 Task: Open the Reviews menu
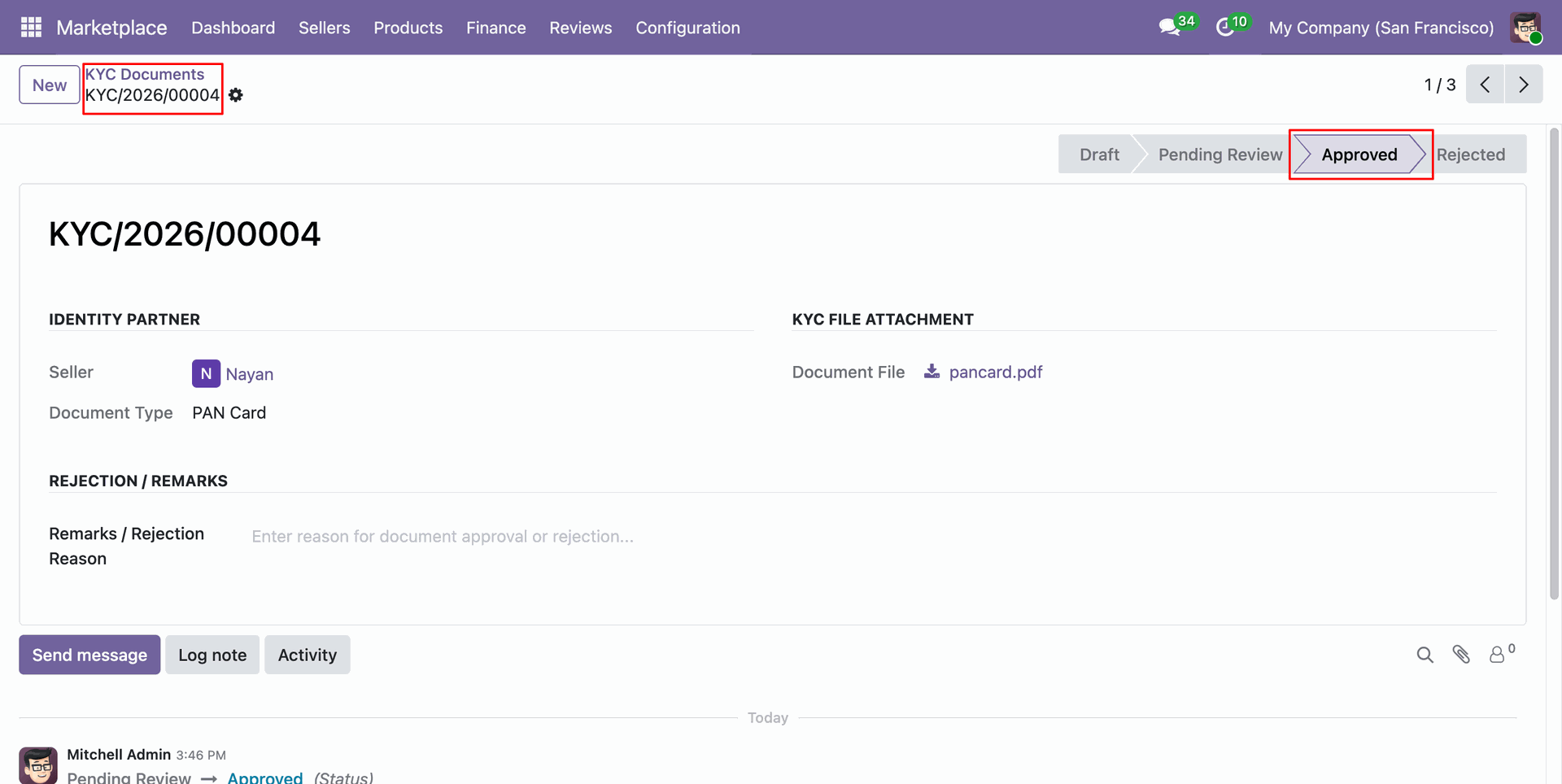581,28
